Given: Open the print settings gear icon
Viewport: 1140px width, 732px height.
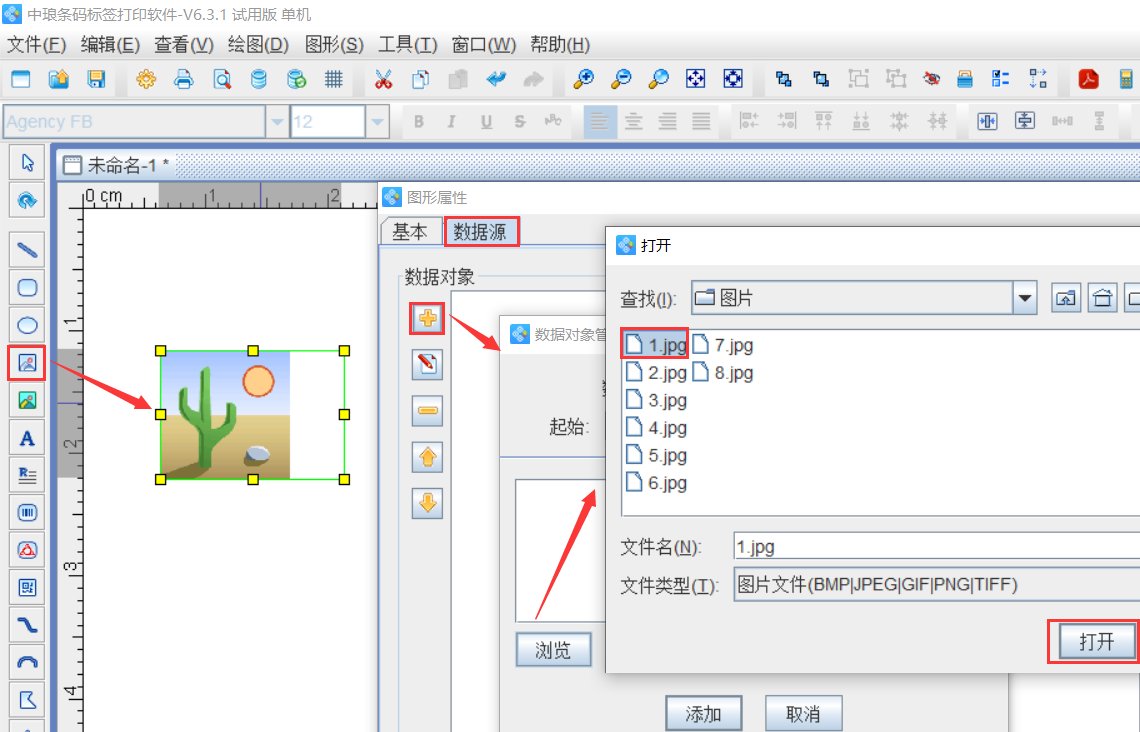Looking at the screenshot, I should [145, 79].
